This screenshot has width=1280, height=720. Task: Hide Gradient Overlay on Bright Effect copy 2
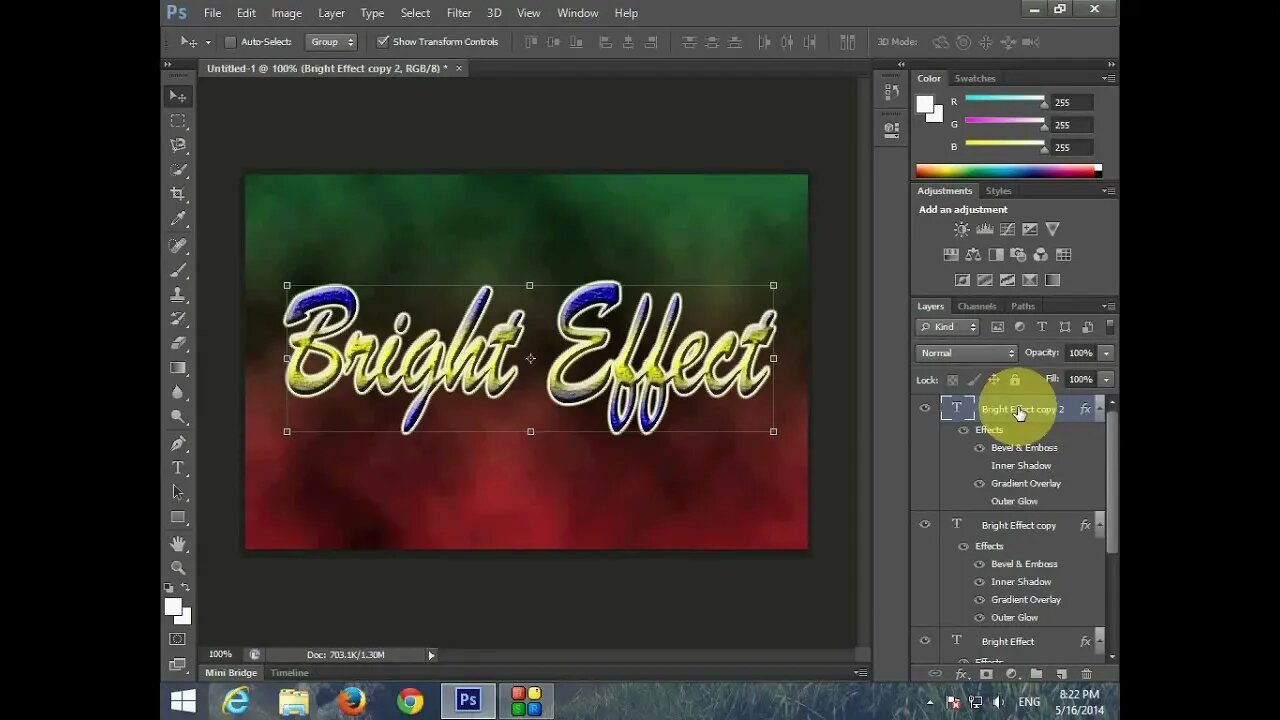tap(979, 484)
